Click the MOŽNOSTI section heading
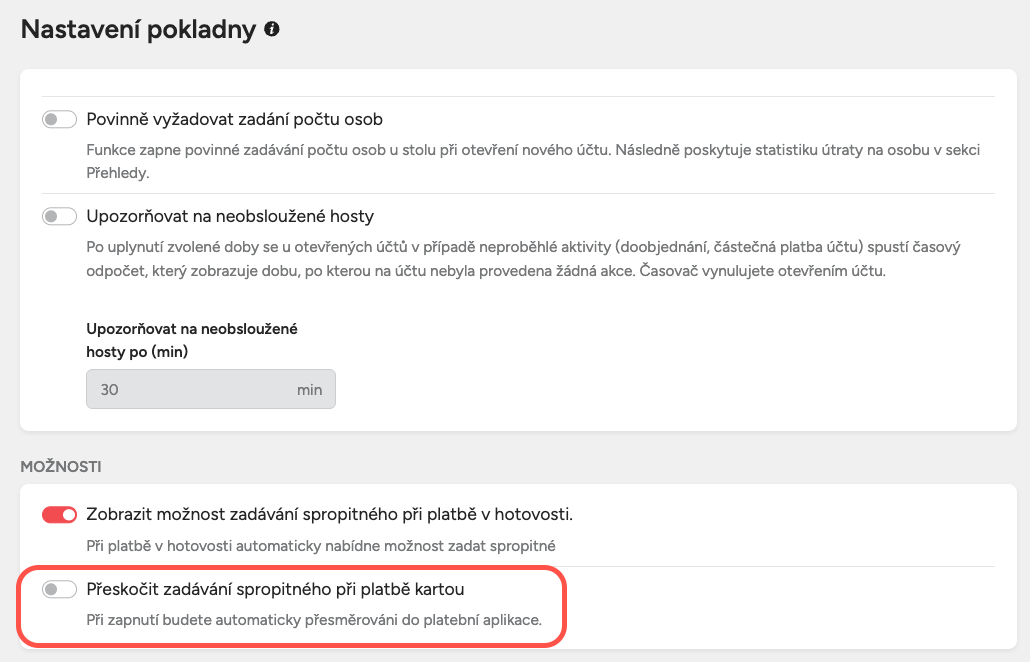Screen dimensions: 1030x662 [x=61, y=467]
